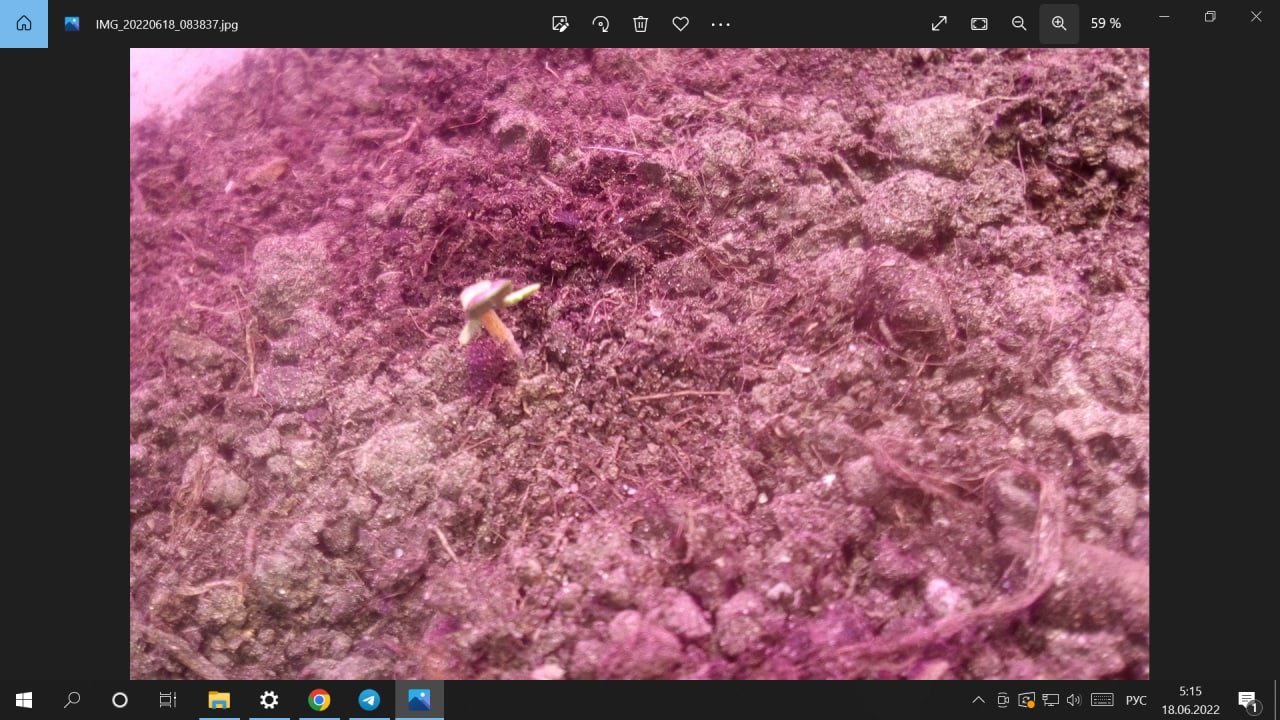Screen dimensions: 1280x720
Task: Open the Windows Start menu
Action: [24, 700]
